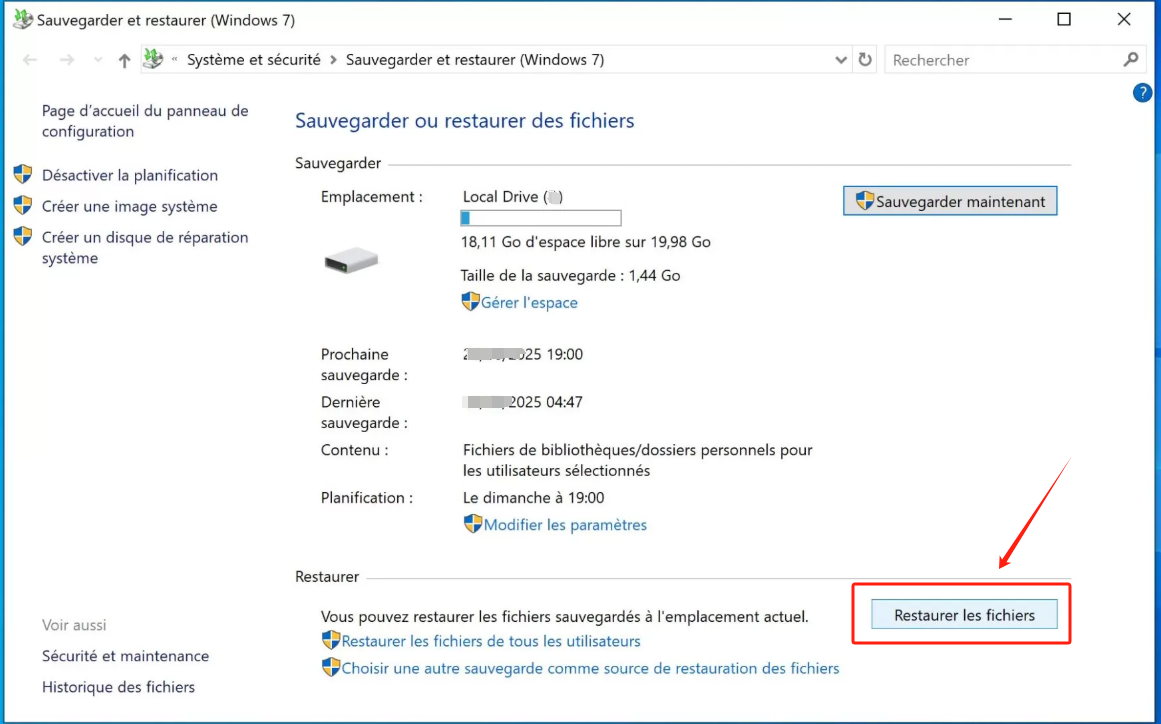This screenshot has width=1161, height=724.
Task: Select 'Système et sécurité' breadcrumb
Action: pyautogui.click(x=253, y=60)
